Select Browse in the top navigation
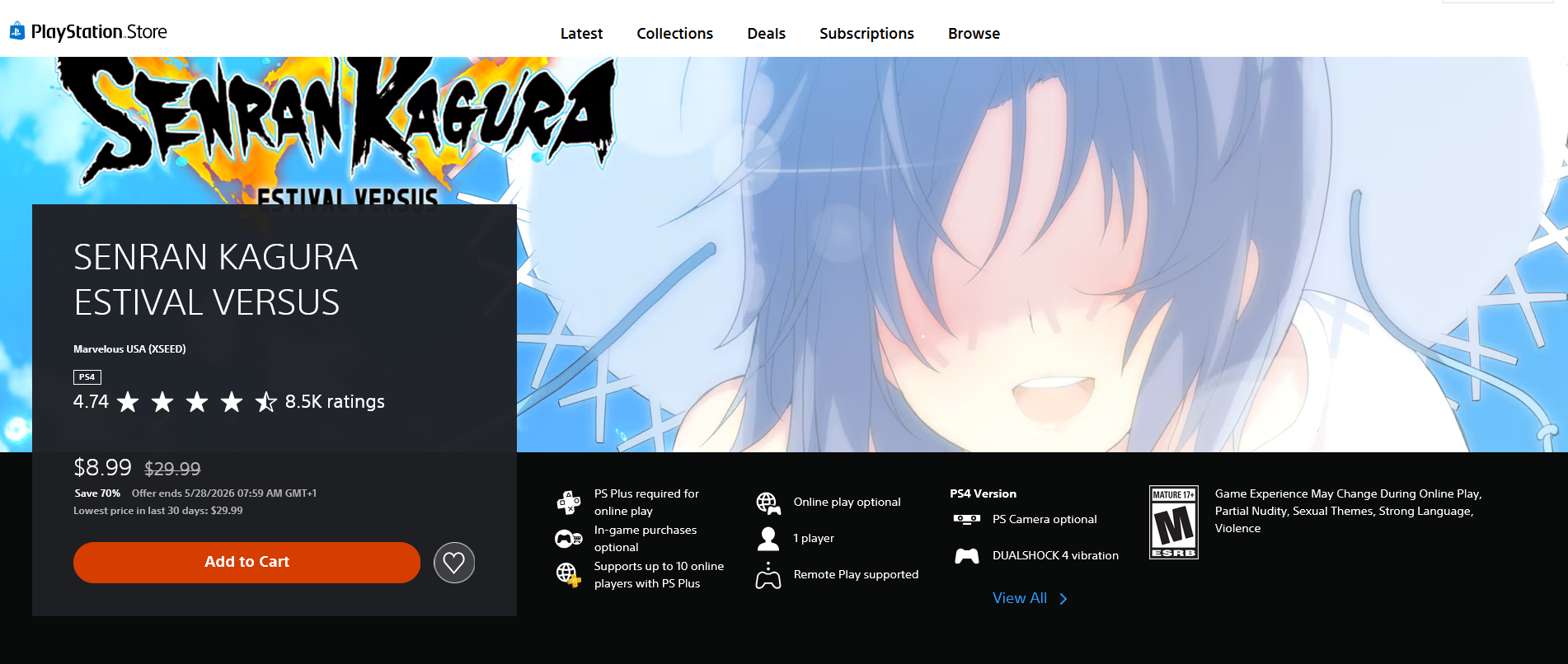 coord(974,34)
